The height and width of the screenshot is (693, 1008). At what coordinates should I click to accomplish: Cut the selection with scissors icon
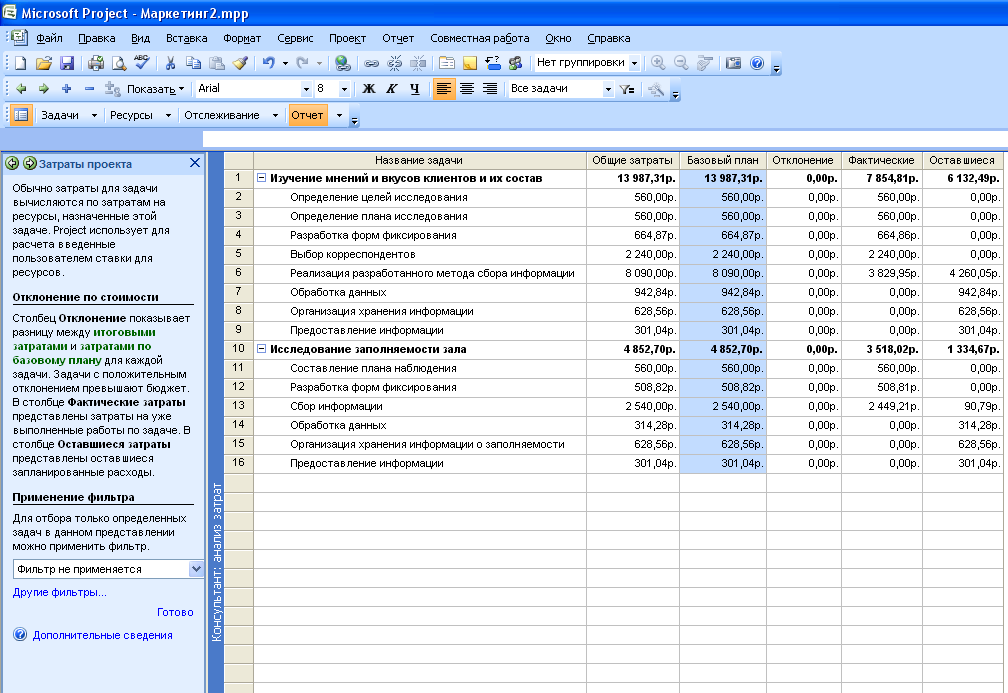coord(170,63)
